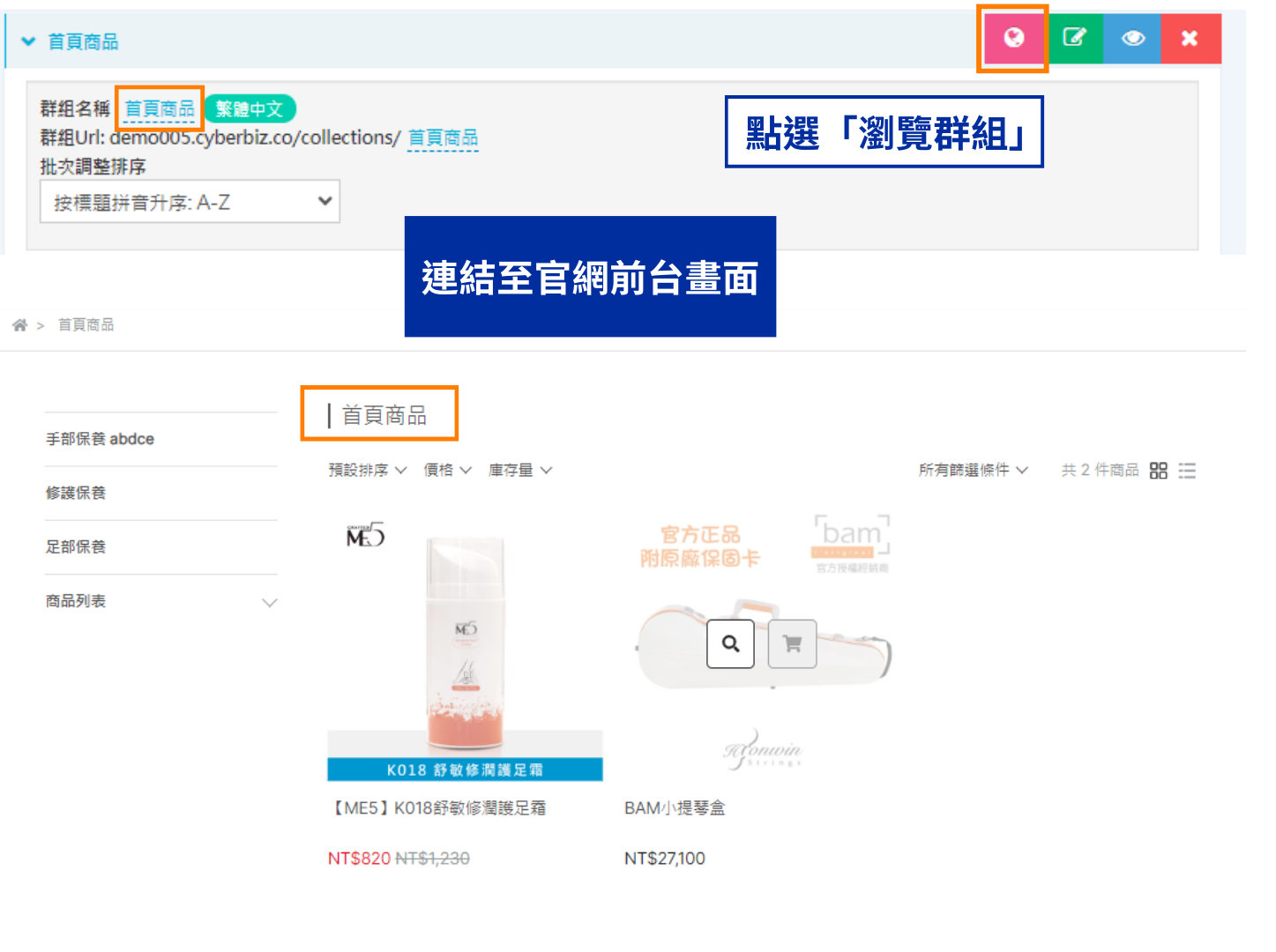Open the 所有篩選條件 filter dropdown
The width and height of the screenshot is (1276, 952).
(973, 471)
